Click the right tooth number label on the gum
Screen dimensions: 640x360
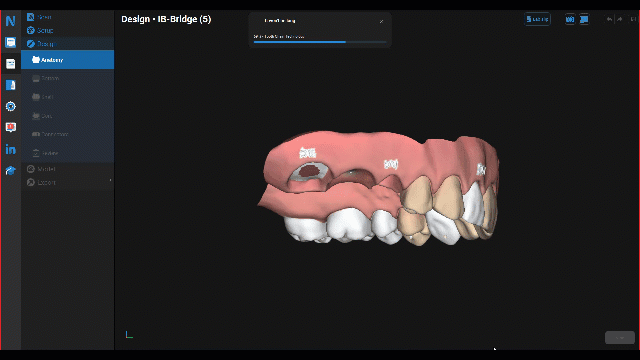pyautogui.click(x=481, y=169)
